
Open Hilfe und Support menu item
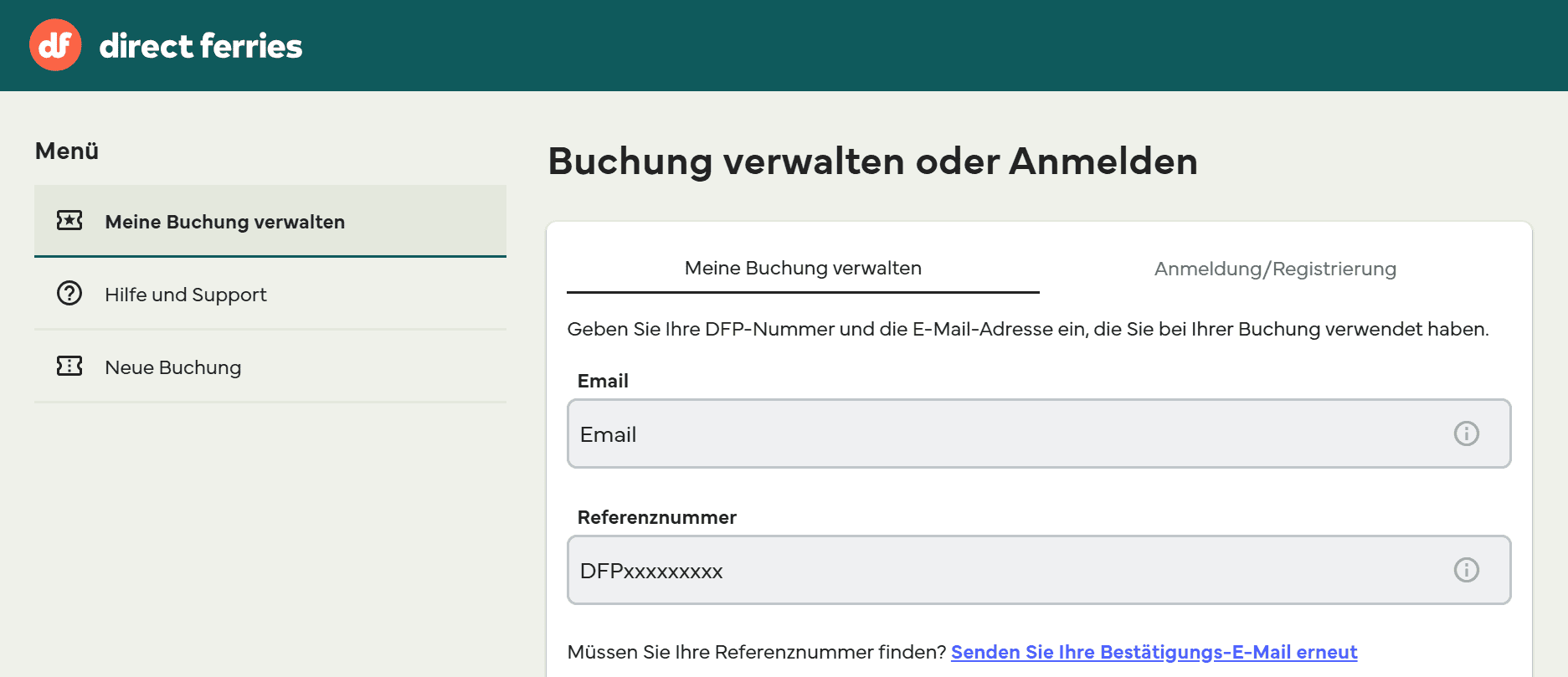270,294
